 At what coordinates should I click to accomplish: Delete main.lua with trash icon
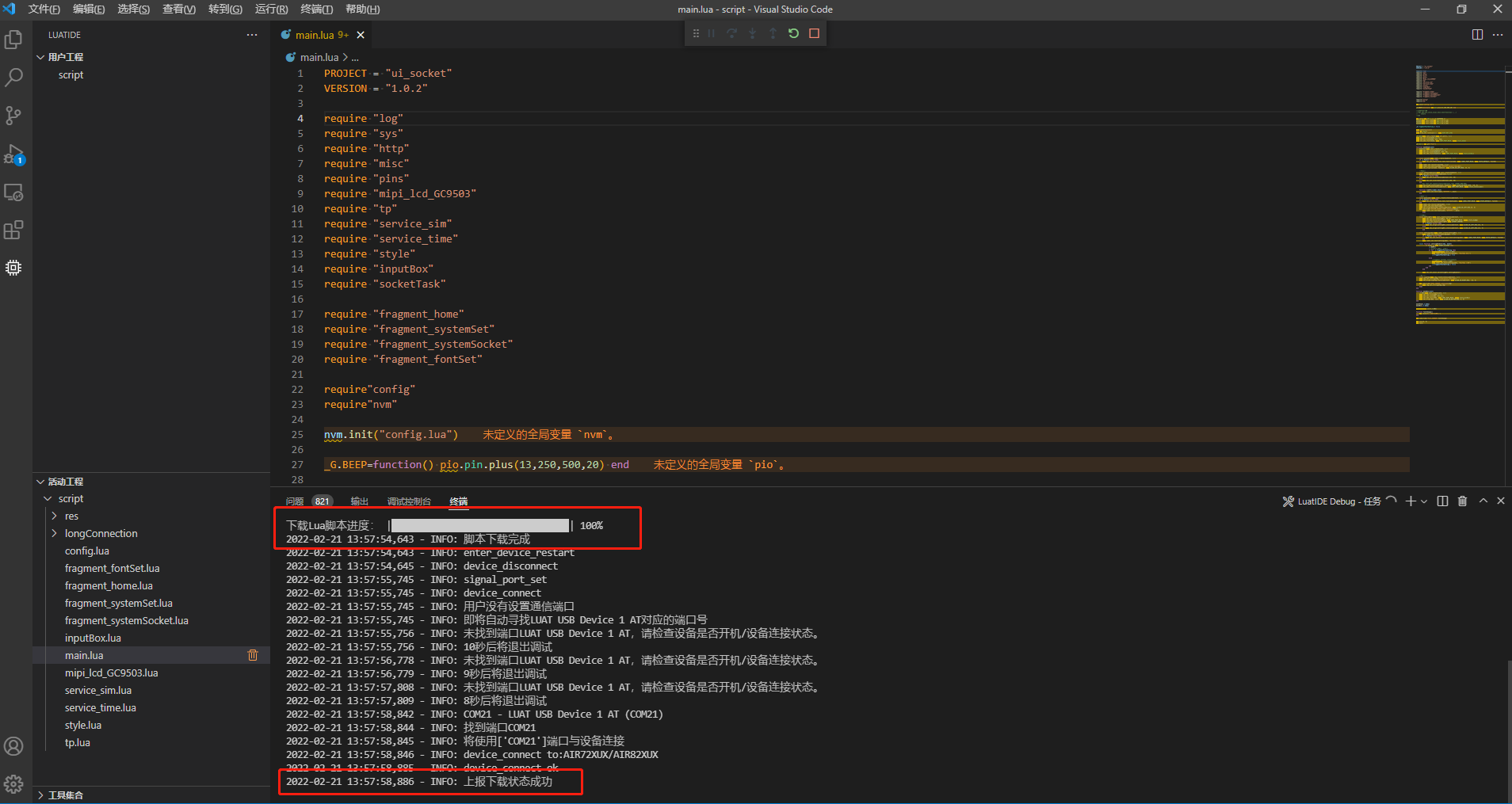click(x=253, y=655)
